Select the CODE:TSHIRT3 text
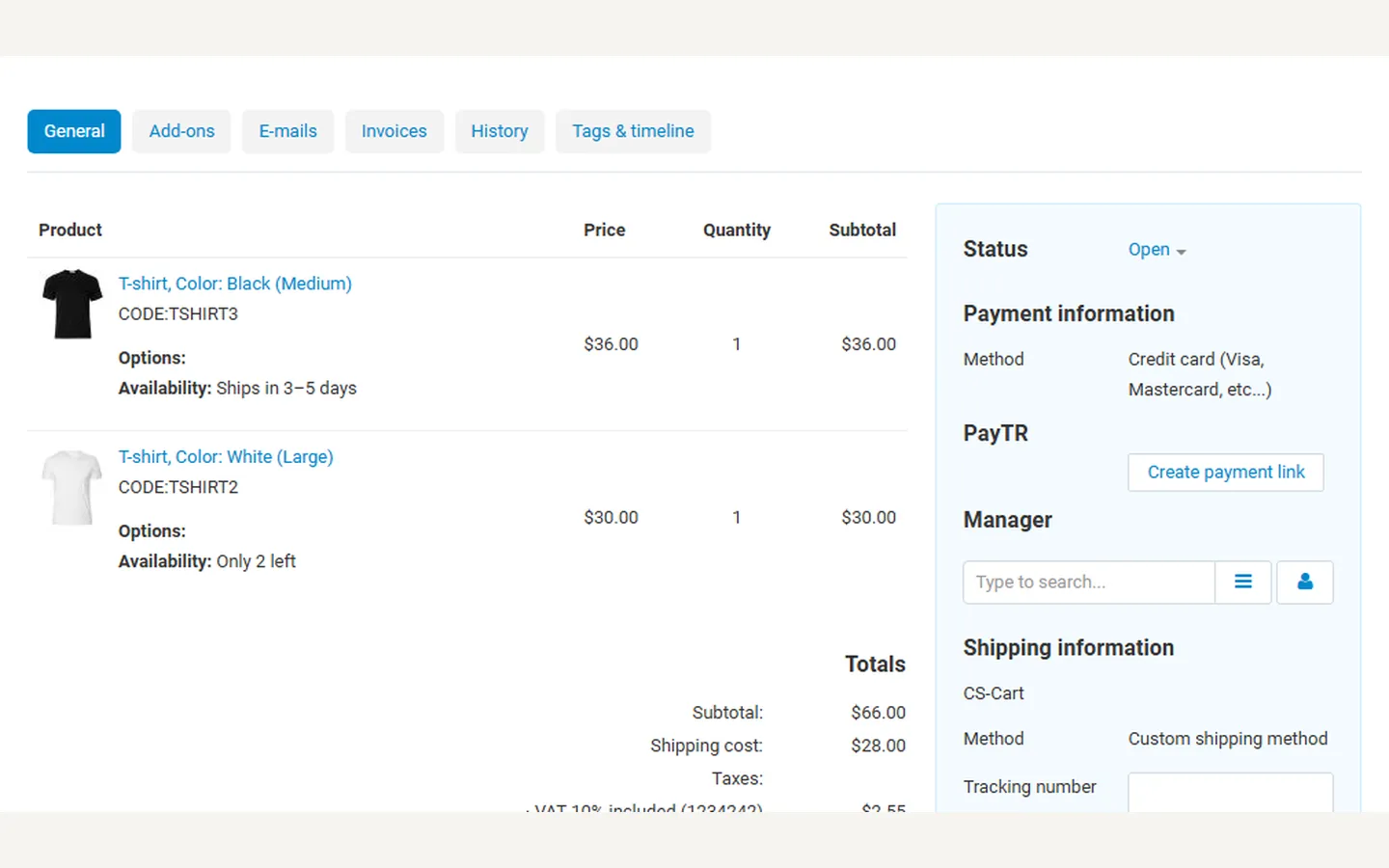The width and height of the screenshot is (1389, 868). (x=178, y=314)
